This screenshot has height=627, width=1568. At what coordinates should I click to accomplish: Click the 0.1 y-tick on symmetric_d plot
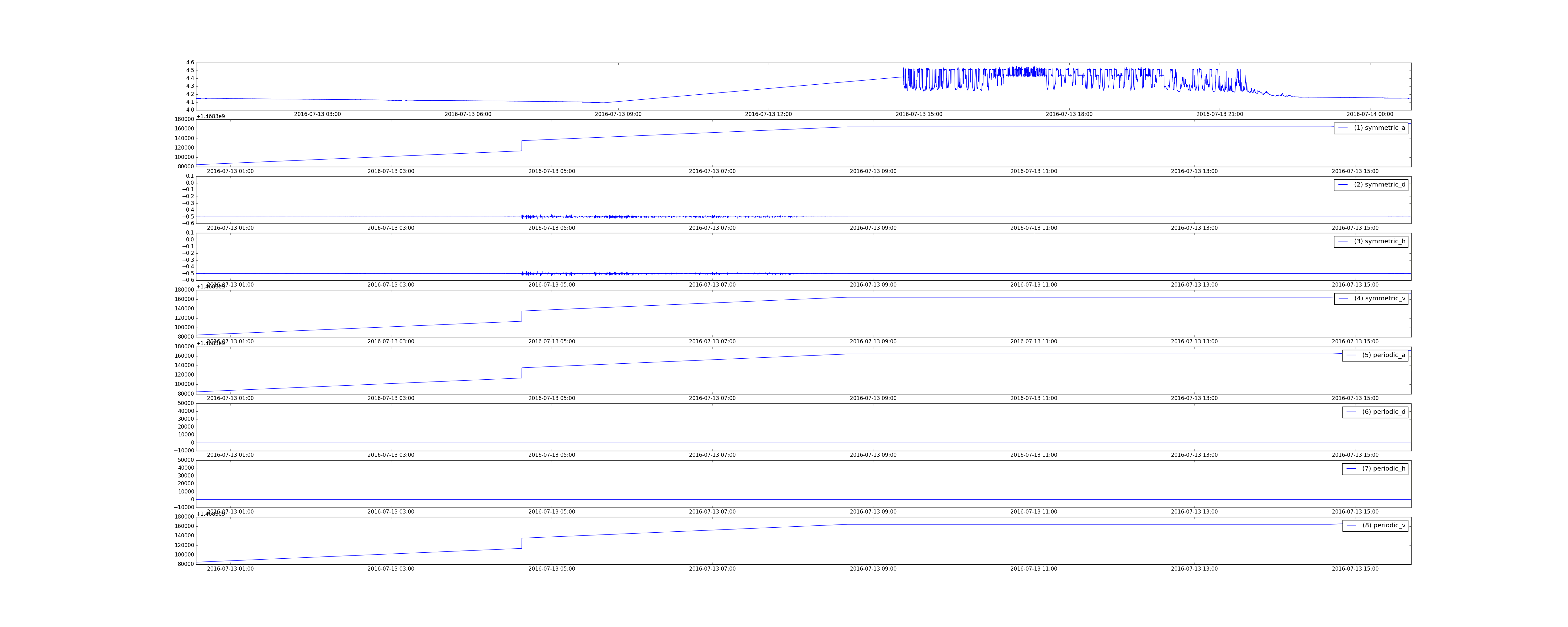[190, 176]
